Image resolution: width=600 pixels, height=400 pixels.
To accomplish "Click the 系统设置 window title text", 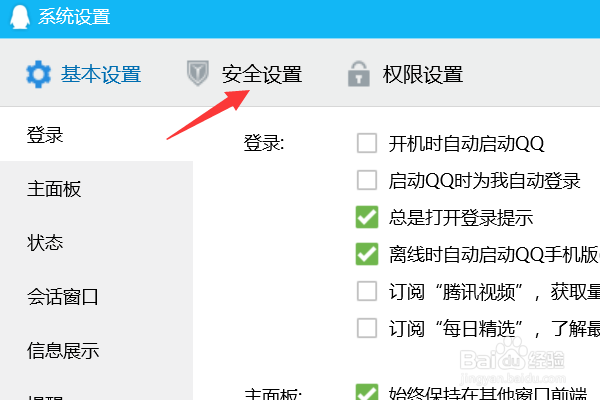I will pyautogui.click(x=74, y=17).
